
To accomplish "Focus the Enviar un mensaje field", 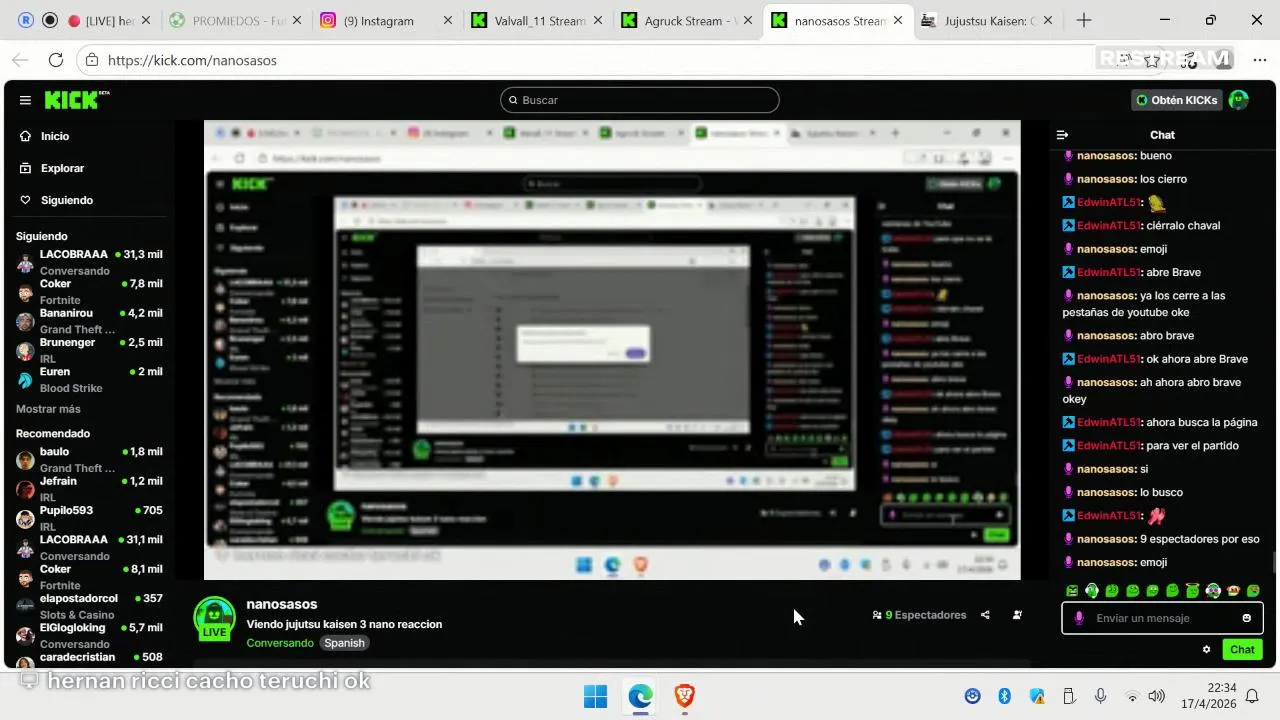I will coord(1162,618).
